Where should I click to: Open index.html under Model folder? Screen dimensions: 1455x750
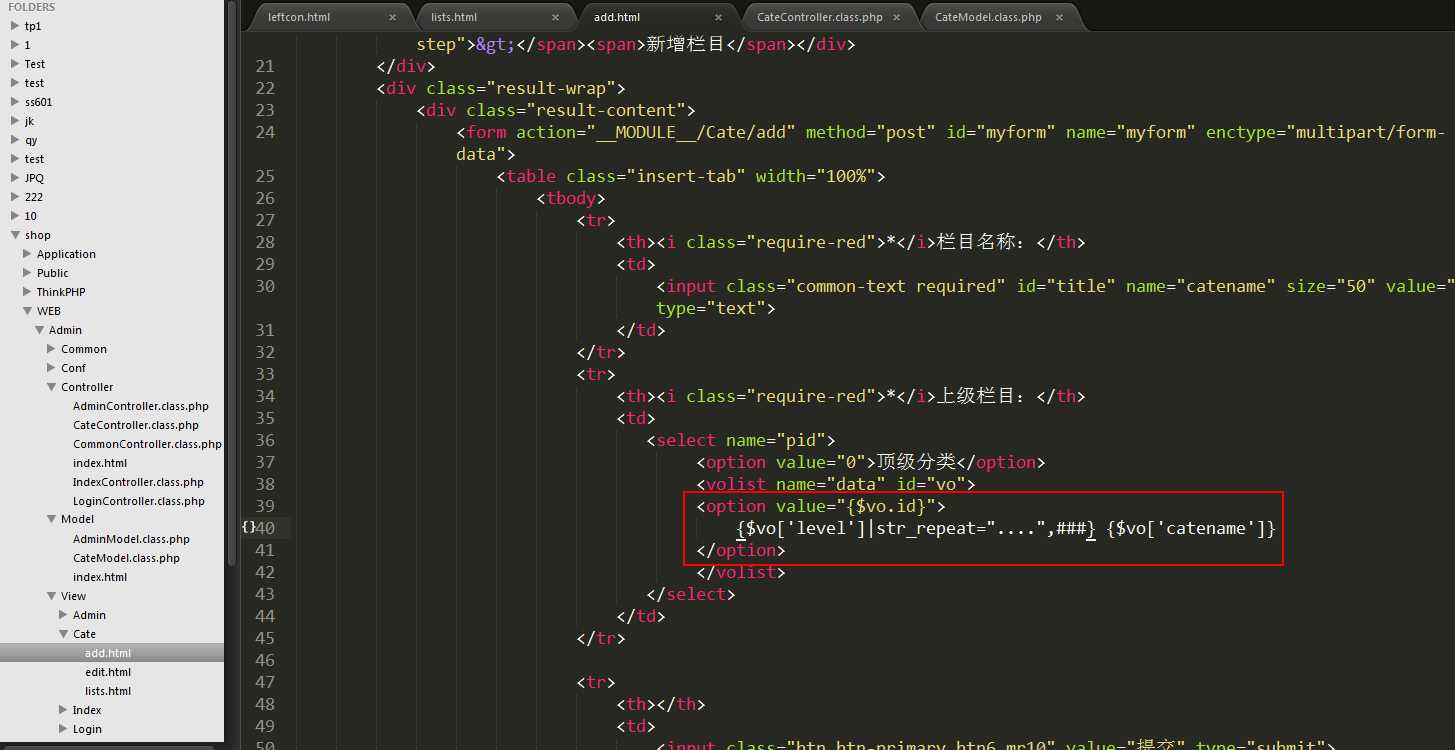[x=100, y=577]
